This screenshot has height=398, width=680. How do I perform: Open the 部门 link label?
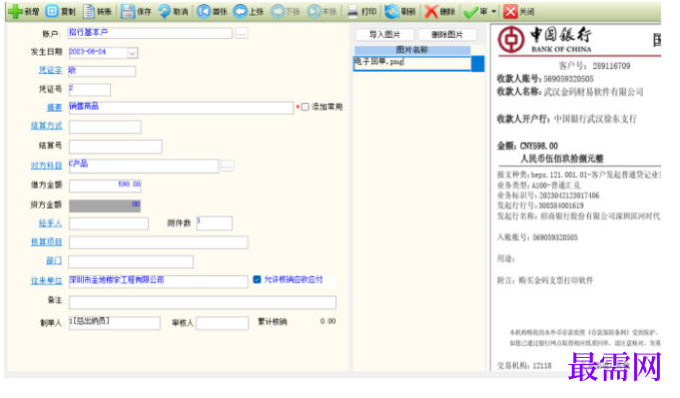[x=54, y=261]
